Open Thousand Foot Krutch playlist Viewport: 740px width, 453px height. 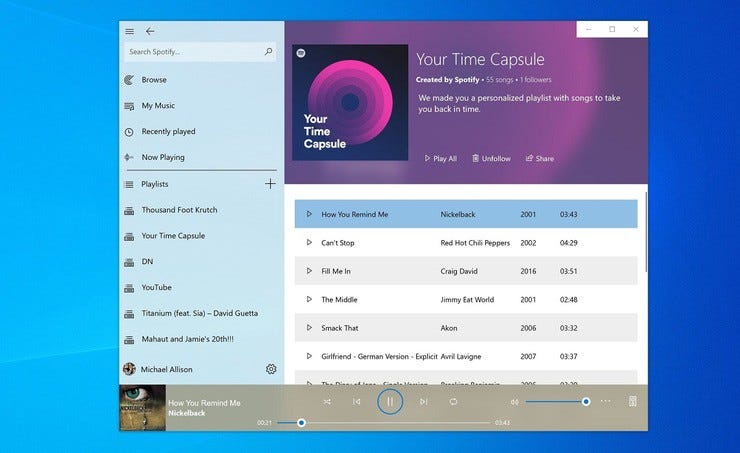[179, 210]
